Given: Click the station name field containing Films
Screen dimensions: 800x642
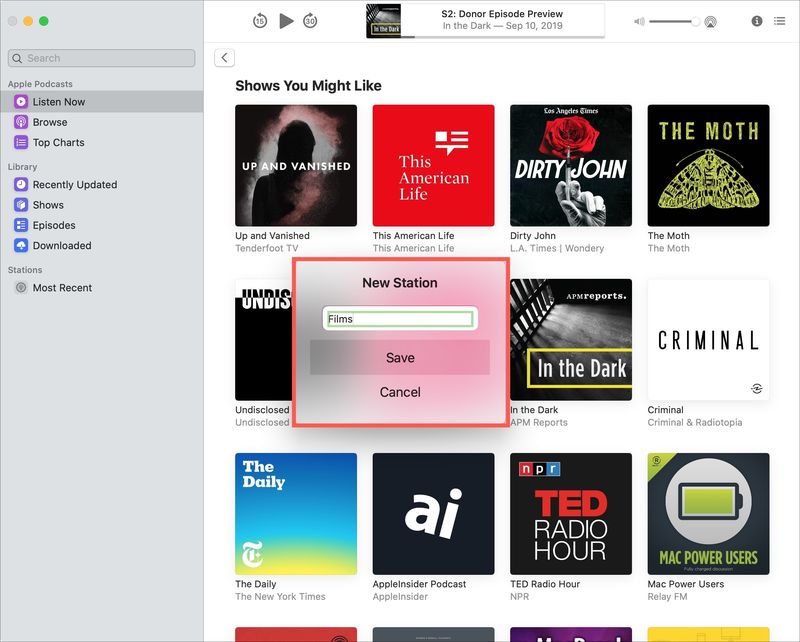Looking at the screenshot, I should pyautogui.click(x=400, y=319).
